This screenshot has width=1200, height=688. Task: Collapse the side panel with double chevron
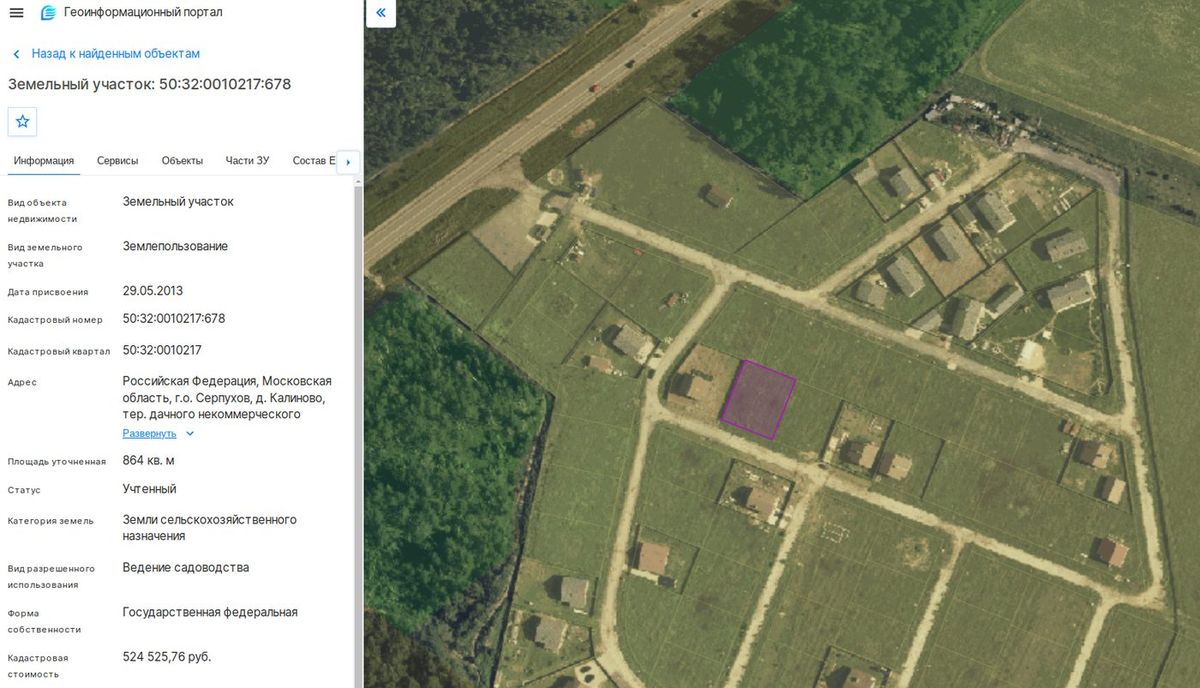coord(381,13)
